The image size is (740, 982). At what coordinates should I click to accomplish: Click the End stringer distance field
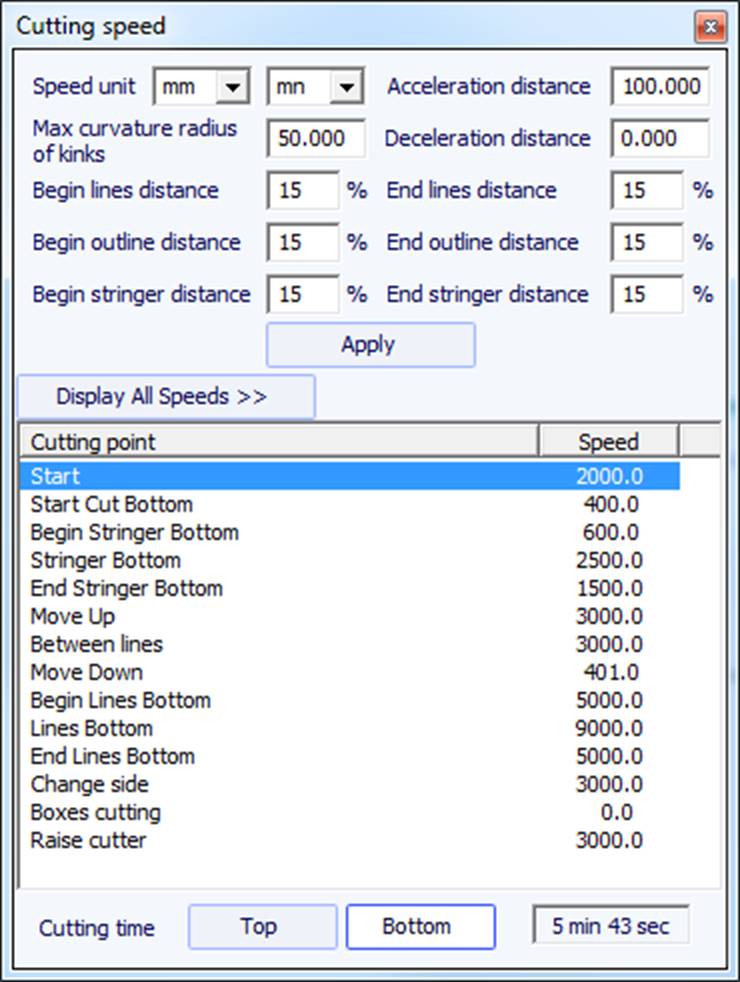point(647,294)
